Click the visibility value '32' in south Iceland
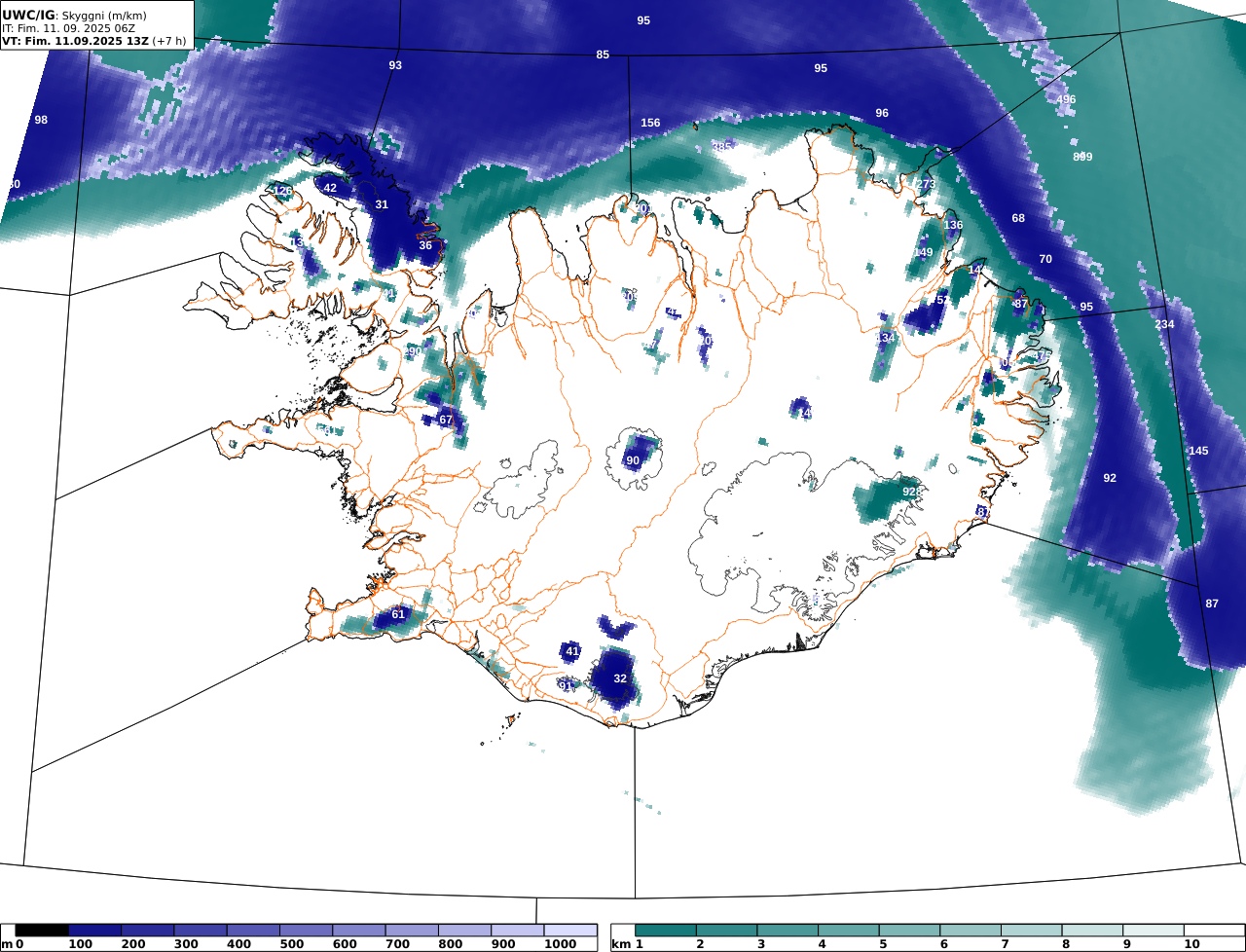Viewport: 1246px width, 952px height. click(620, 678)
